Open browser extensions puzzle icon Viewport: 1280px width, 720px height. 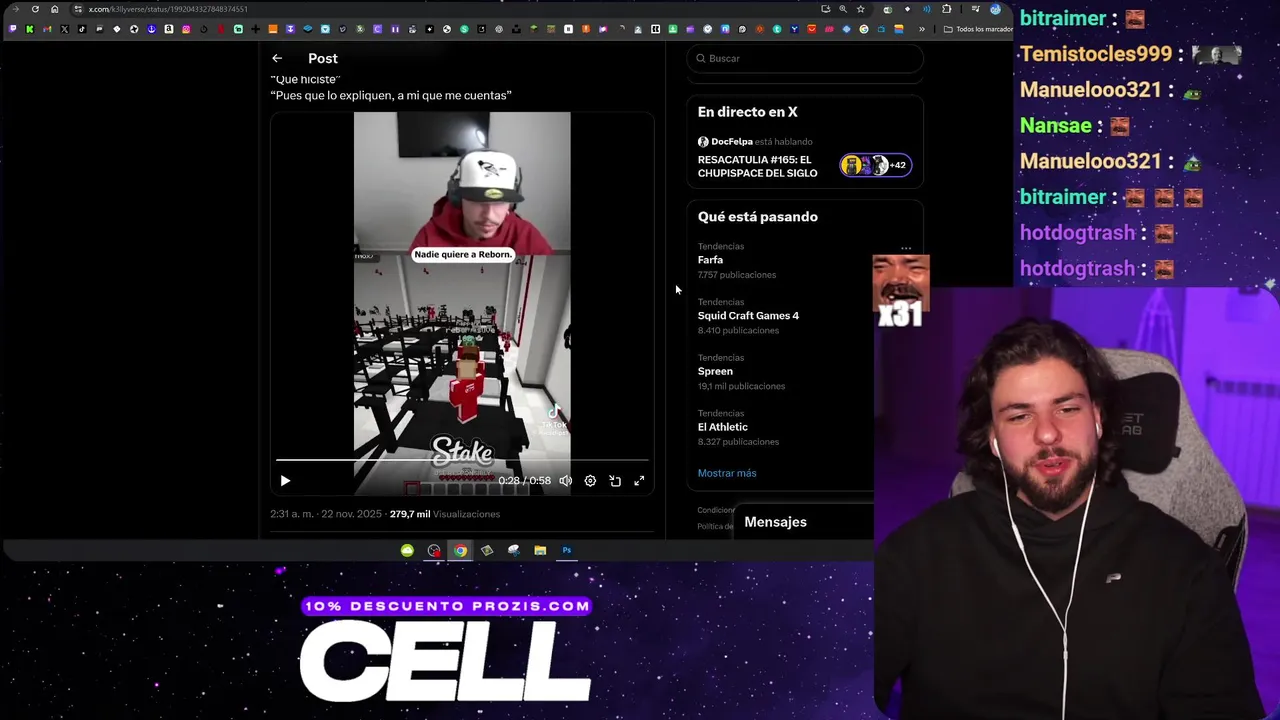(946, 9)
